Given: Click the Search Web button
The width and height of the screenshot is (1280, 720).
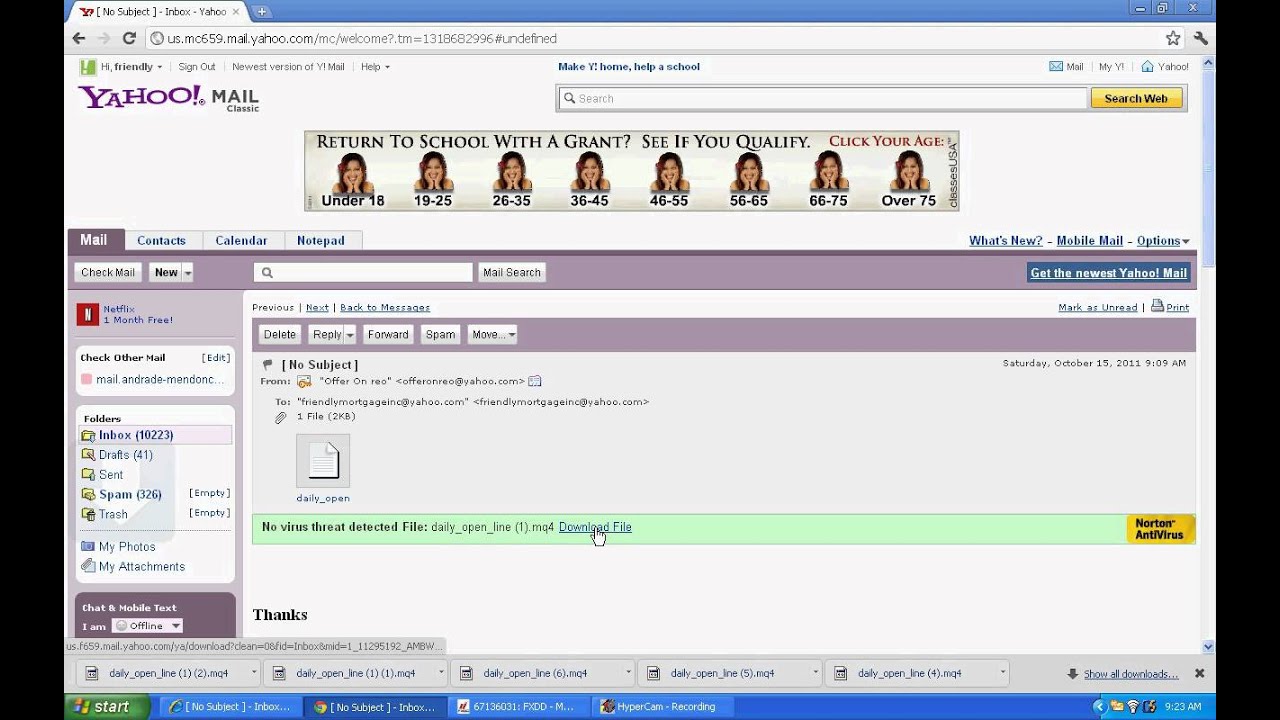Looking at the screenshot, I should [x=1136, y=98].
